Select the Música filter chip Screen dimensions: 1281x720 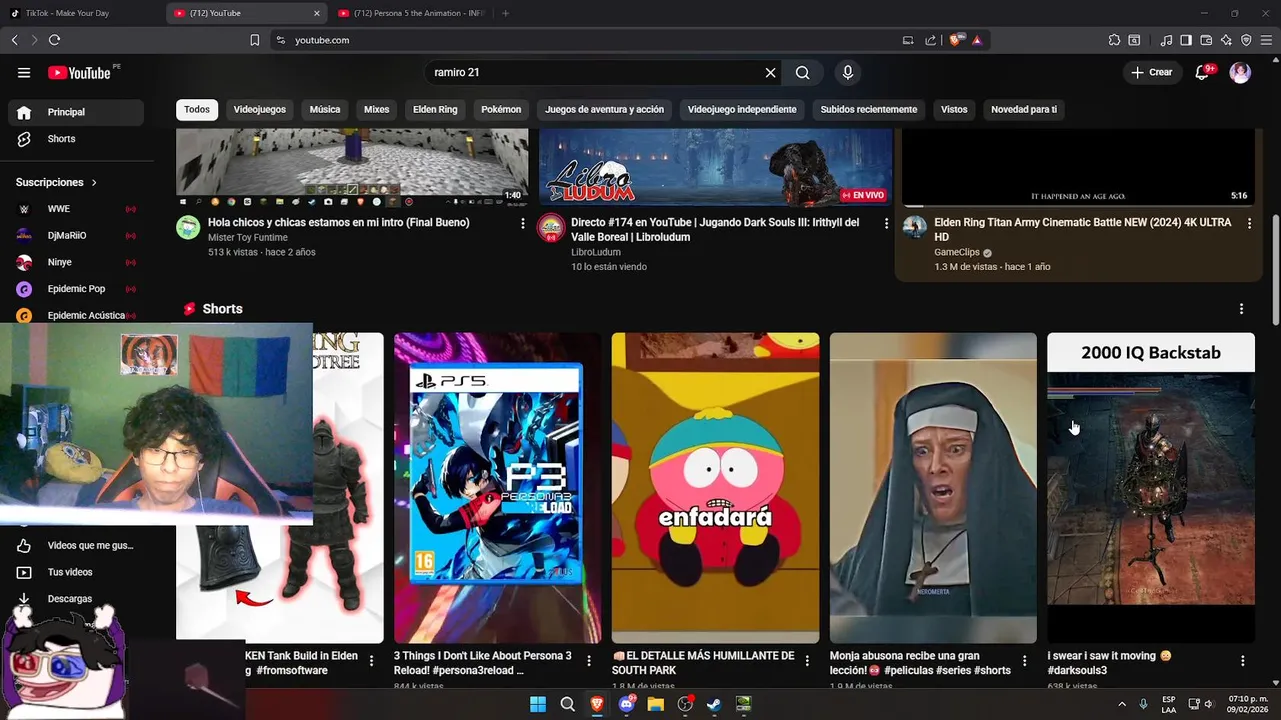[325, 110]
